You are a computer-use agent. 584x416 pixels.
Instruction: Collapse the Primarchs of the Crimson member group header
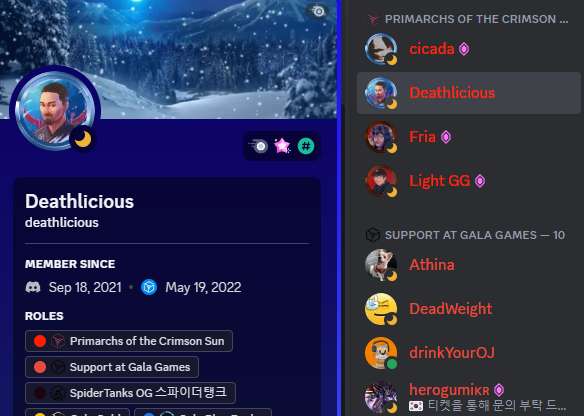pos(467,19)
